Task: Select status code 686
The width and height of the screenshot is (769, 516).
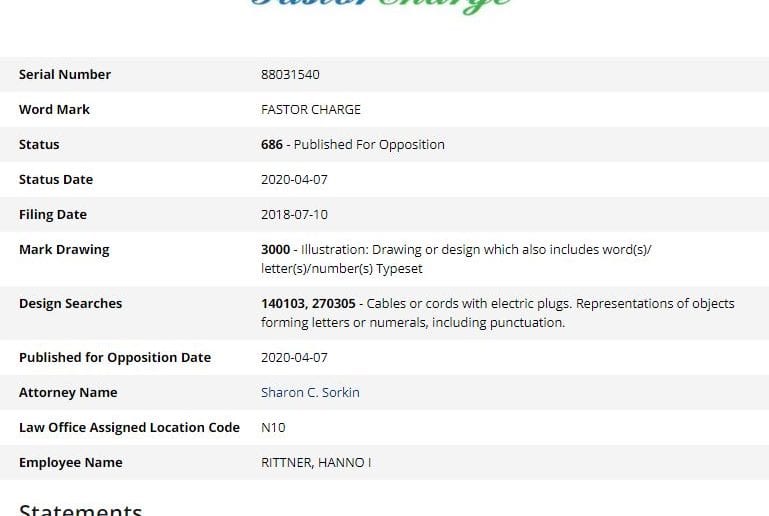Action: [272, 145]
